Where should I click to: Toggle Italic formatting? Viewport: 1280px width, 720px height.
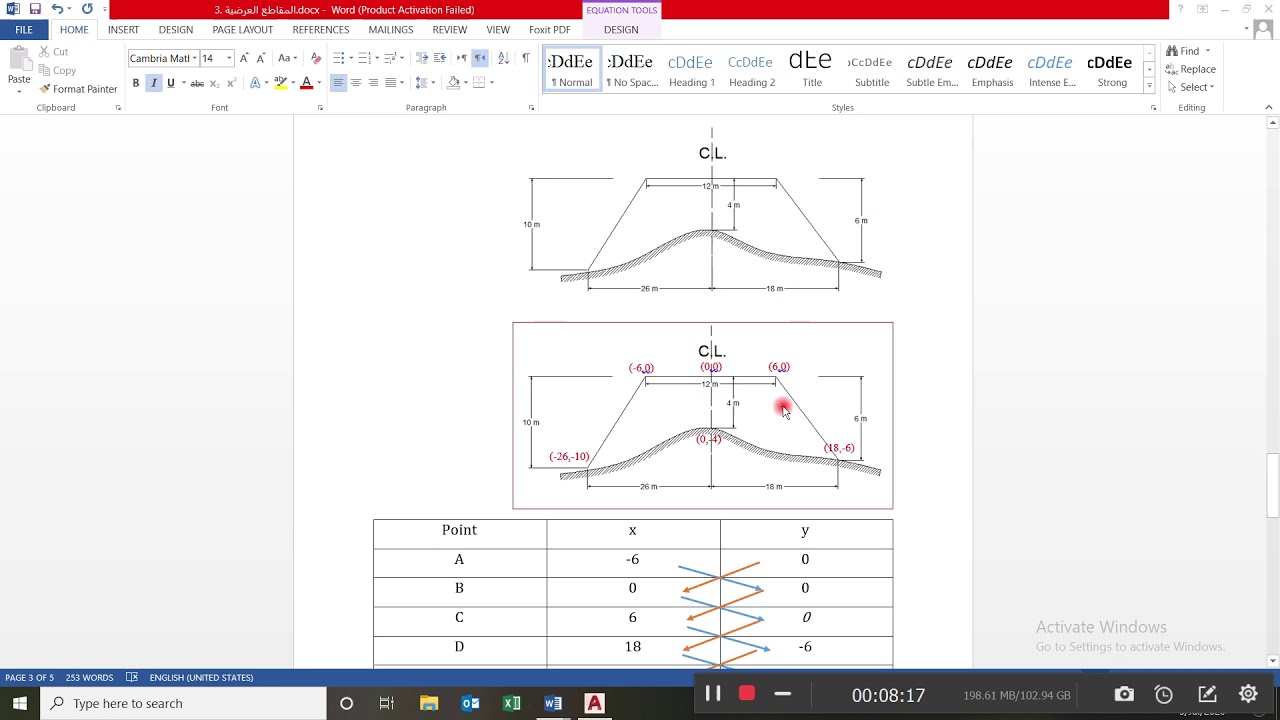click(153, 83)
